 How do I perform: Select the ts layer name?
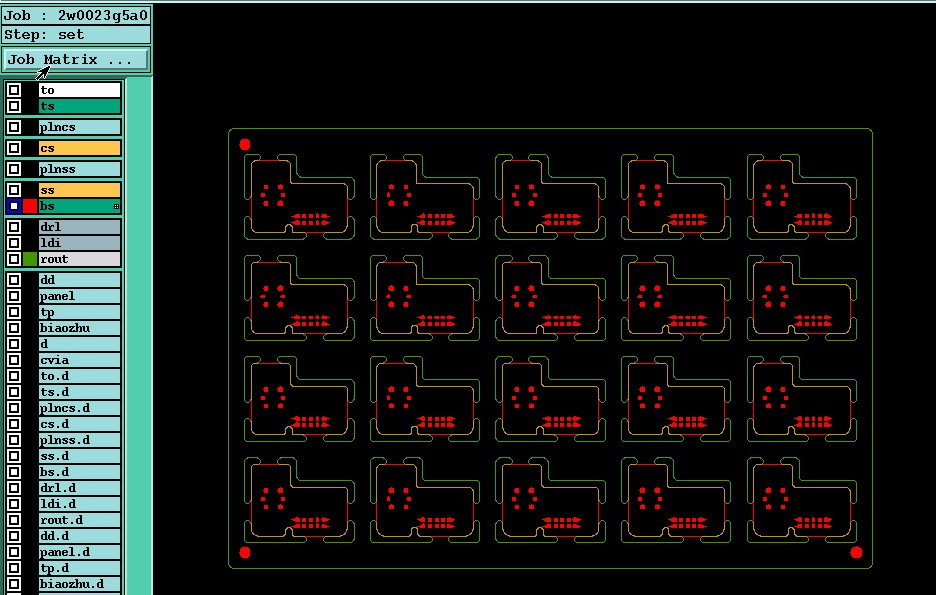(79, 106)
